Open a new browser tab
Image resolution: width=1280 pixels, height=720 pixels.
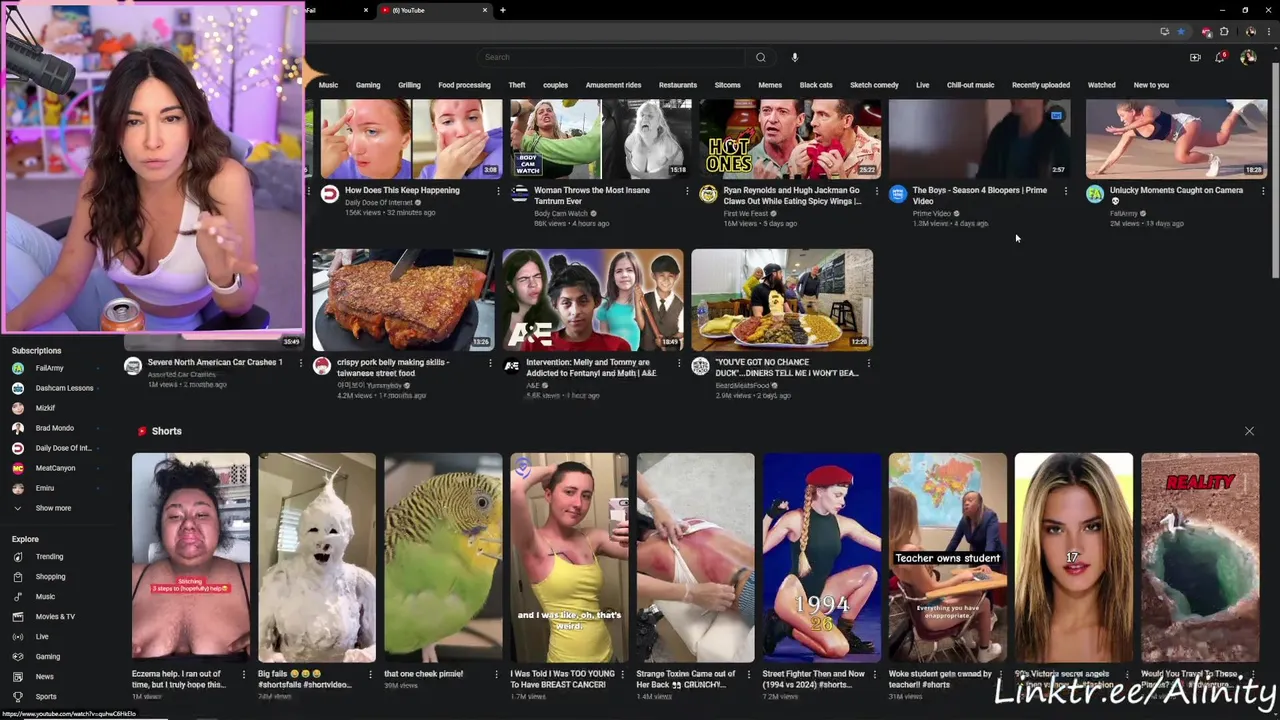[x=503, y=10]
